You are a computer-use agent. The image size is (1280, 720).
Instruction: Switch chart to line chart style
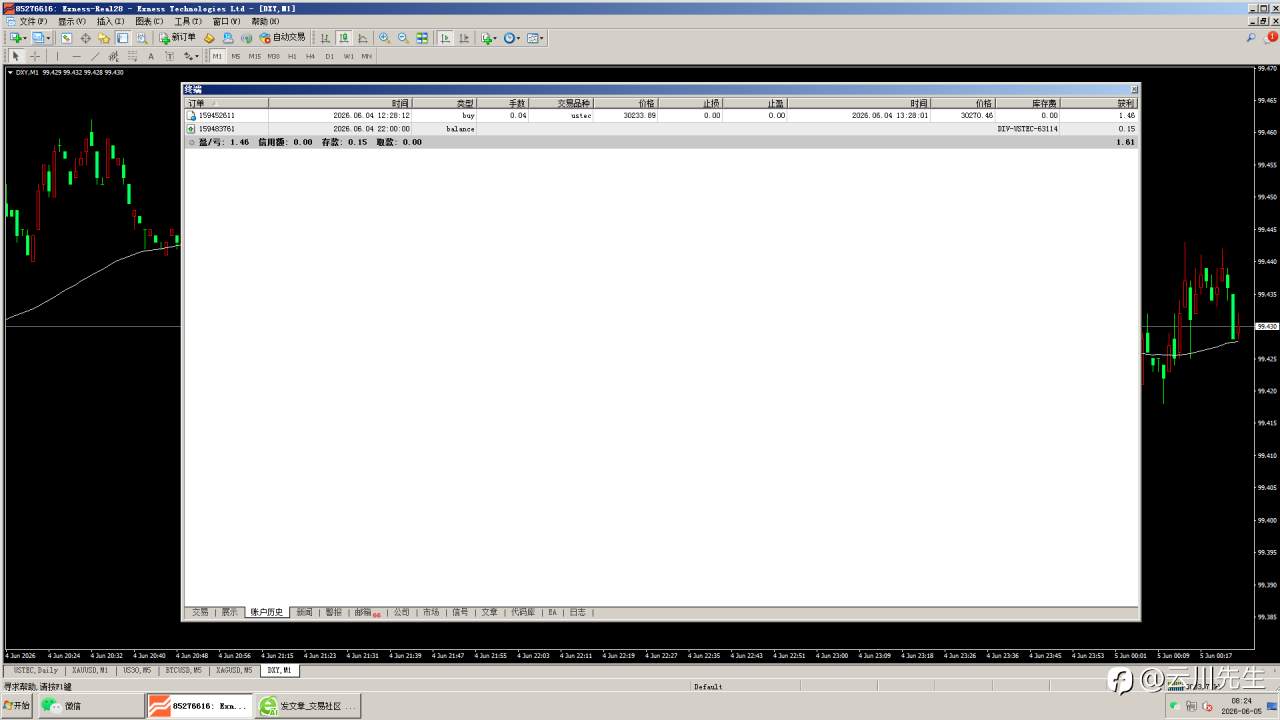[x=363, y=38]
